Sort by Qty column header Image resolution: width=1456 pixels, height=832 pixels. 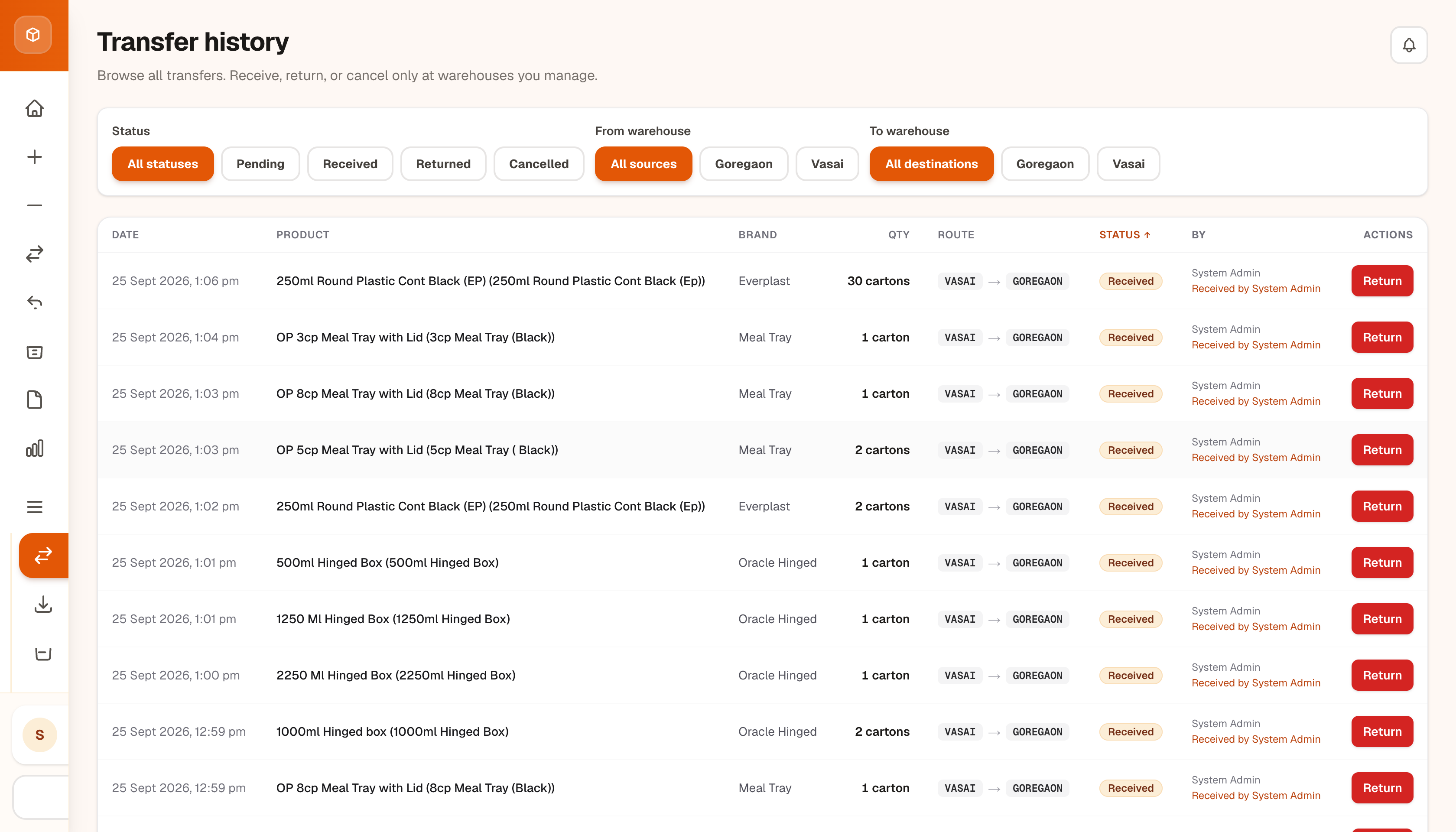click(899, 235)
